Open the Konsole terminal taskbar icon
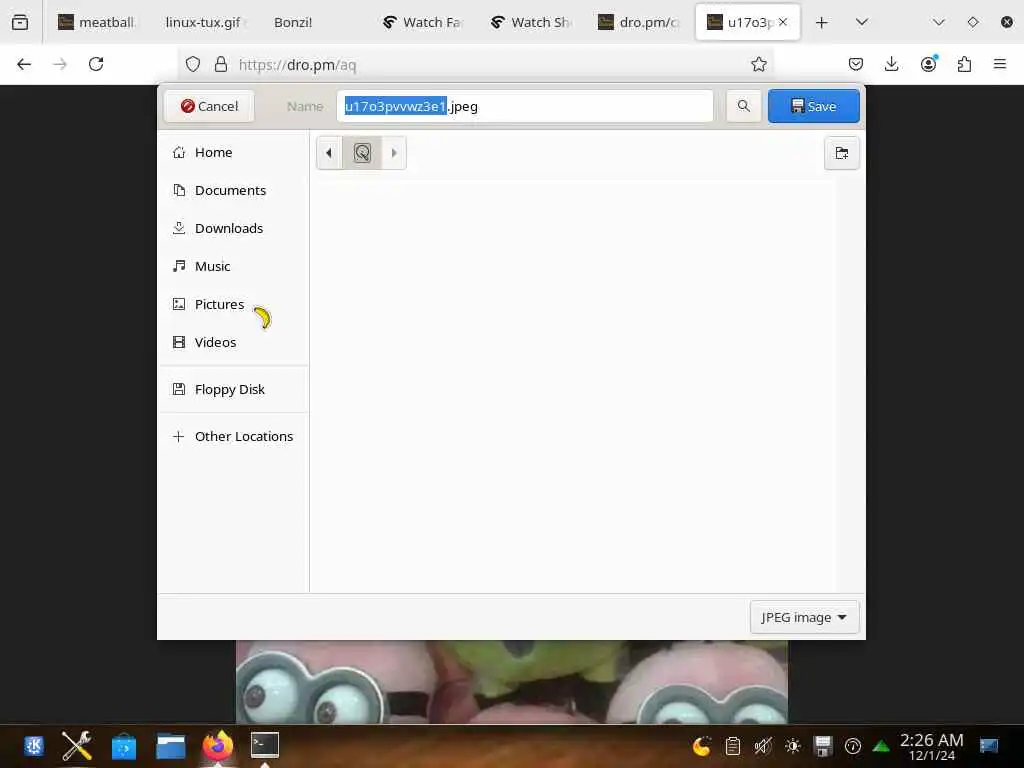The height and width of the screenshot is (768, 1024). (x=264, y=745)
